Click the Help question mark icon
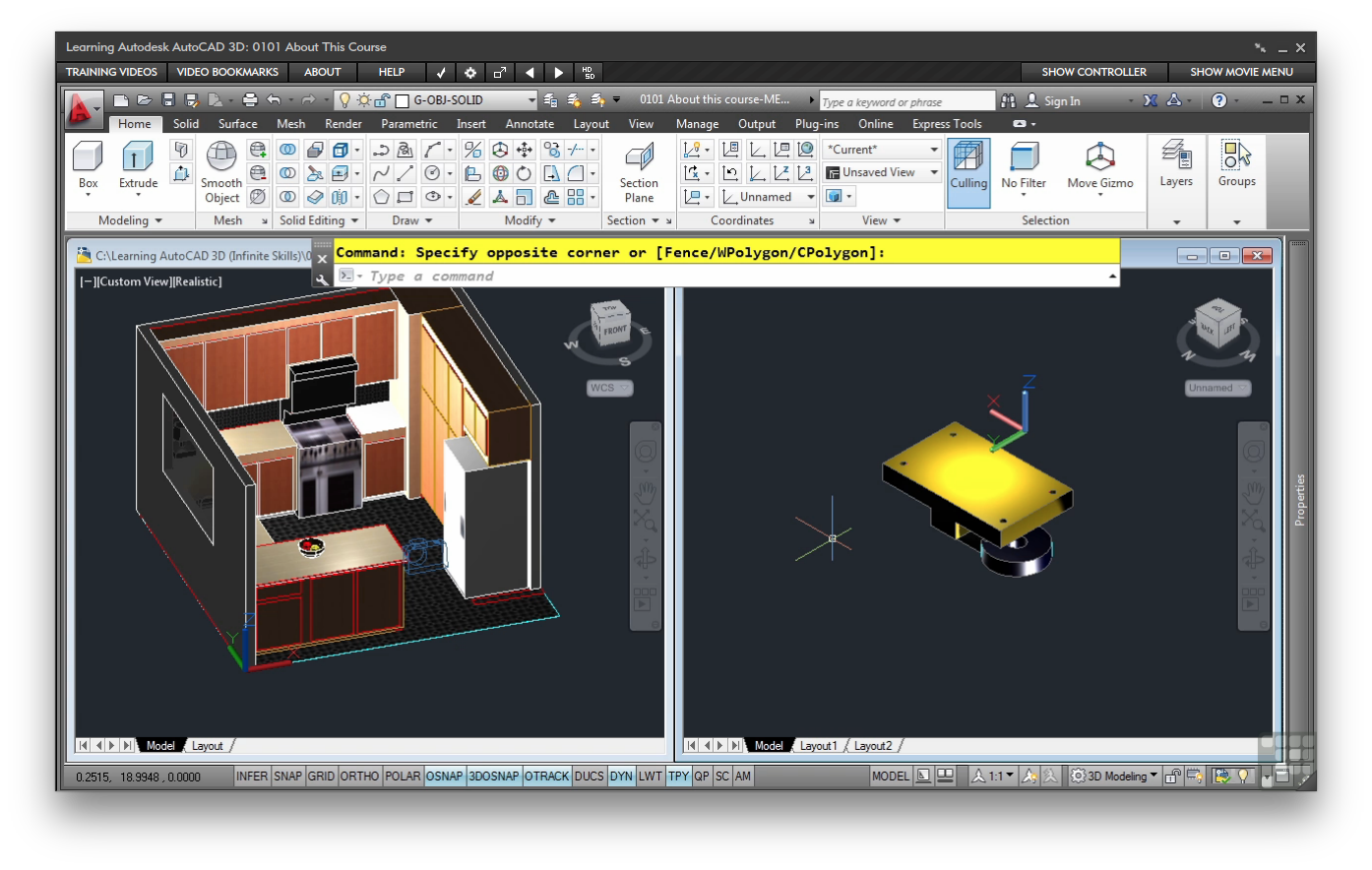The image size is (1372, 870). click(x=1219, y=100)
